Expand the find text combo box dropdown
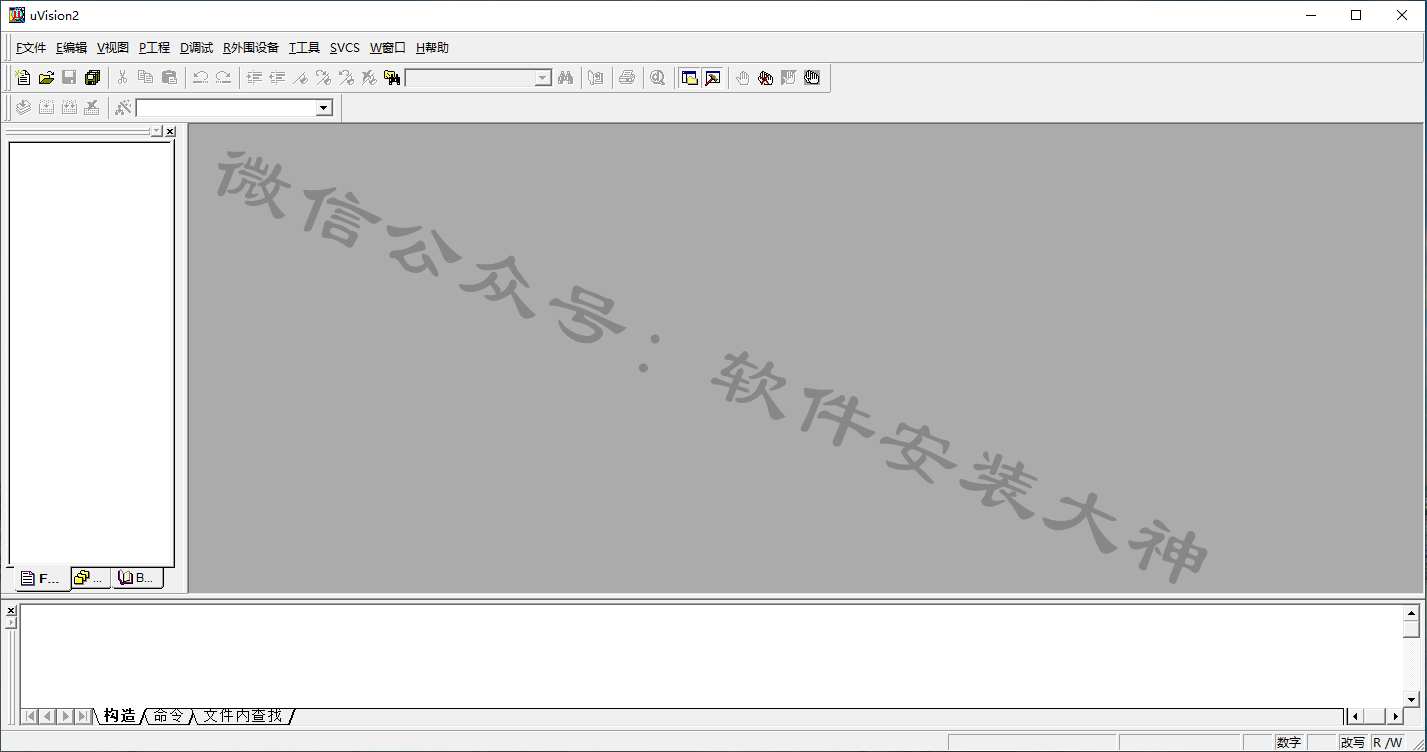 point(543,78)
